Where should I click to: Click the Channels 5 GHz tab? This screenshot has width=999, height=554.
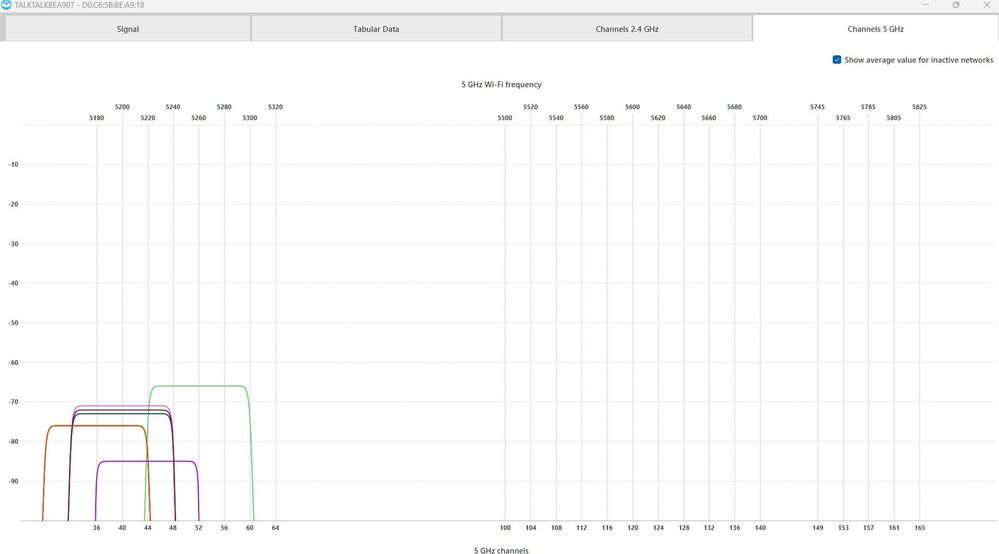(875, 29)
